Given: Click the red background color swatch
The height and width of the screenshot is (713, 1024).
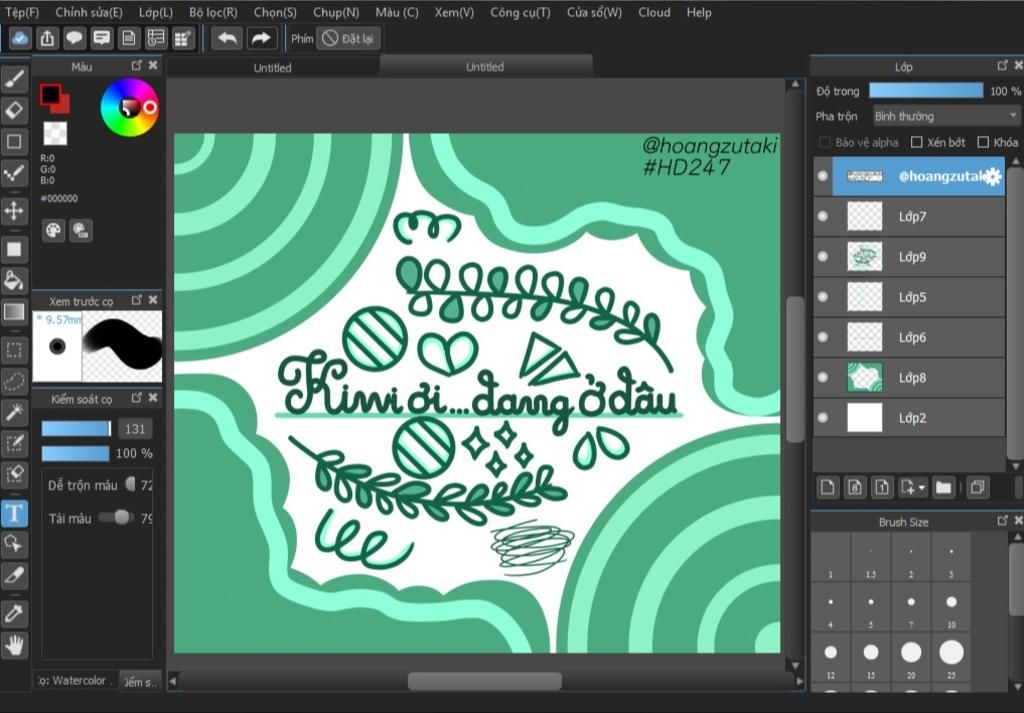Looking at the screenshot, I should coord(61,105).
